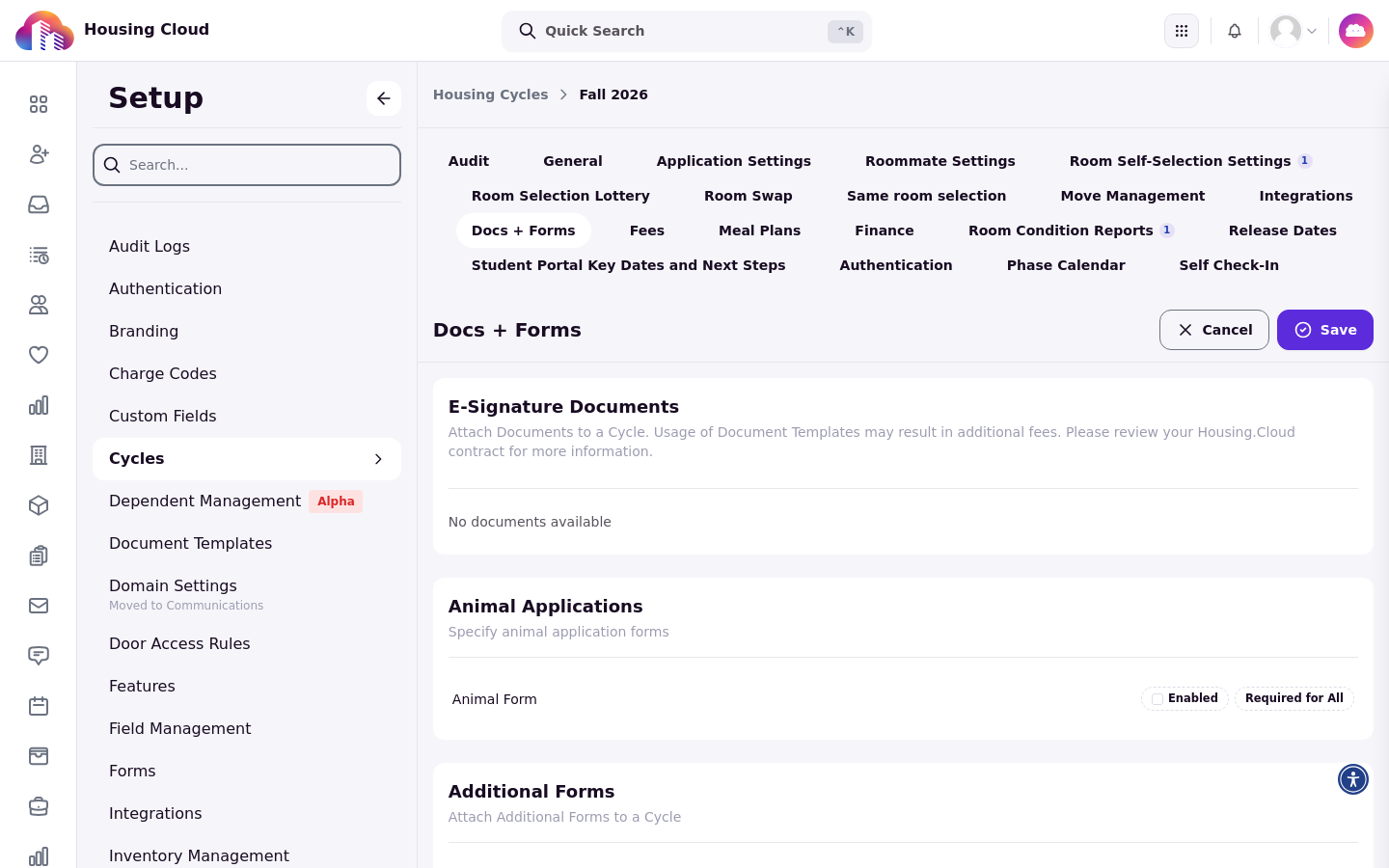Select the Release Dates tab
Viewport: 1389px width, 868px height.
tap(1283, 231)
